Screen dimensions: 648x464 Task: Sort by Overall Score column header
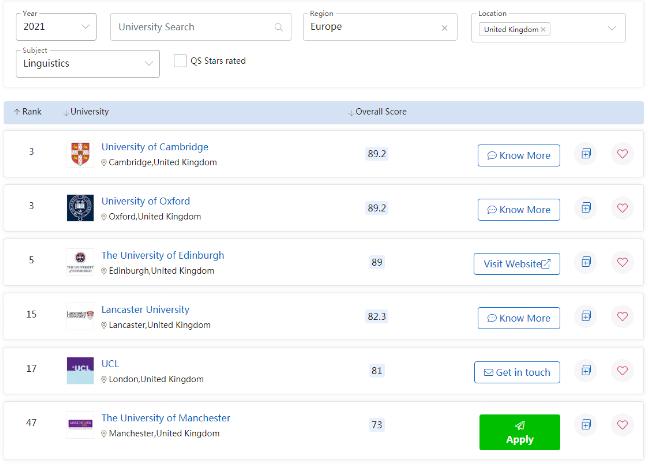coord(378,112)
